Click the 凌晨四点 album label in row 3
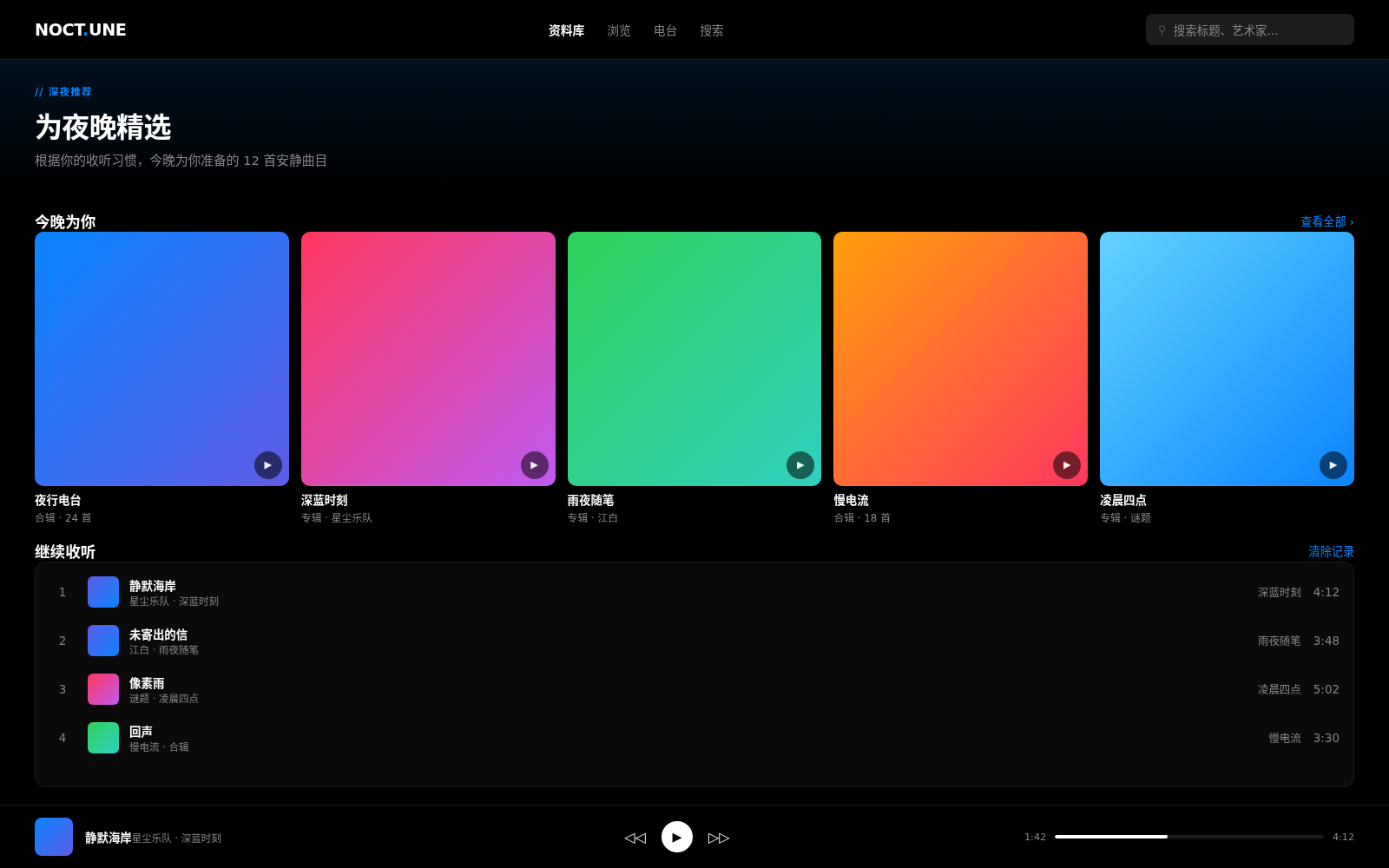 pos(1280,689)
